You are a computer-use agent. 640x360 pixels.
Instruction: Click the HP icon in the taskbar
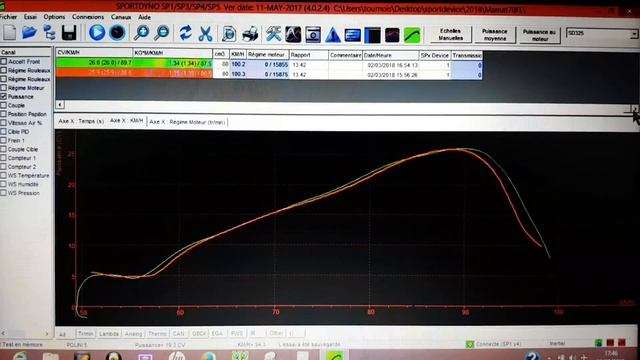(x=177, y=356)
